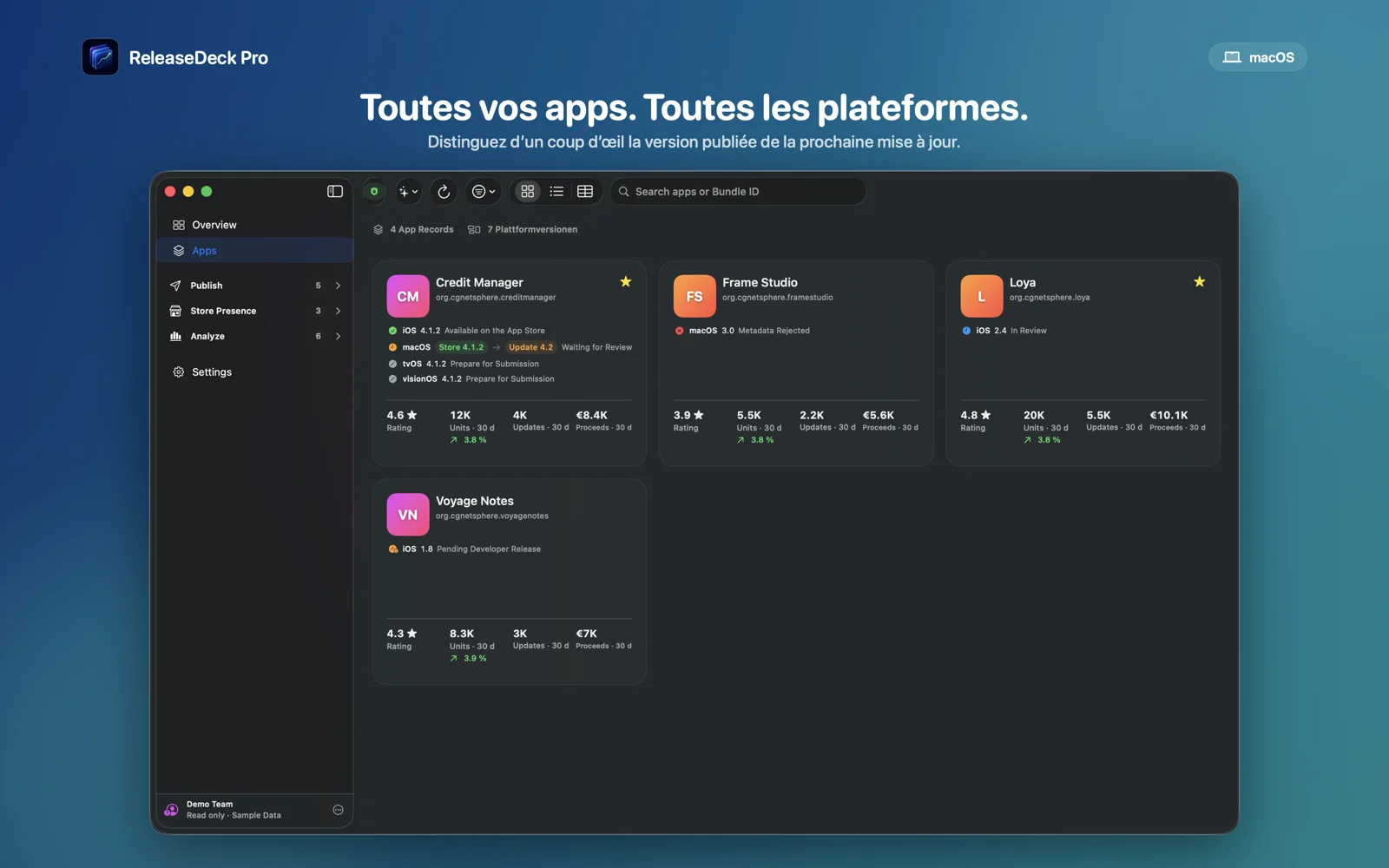This screenshot has width=1389, height=868.
Task: Open the Analyze section
Action: (254, 336)
